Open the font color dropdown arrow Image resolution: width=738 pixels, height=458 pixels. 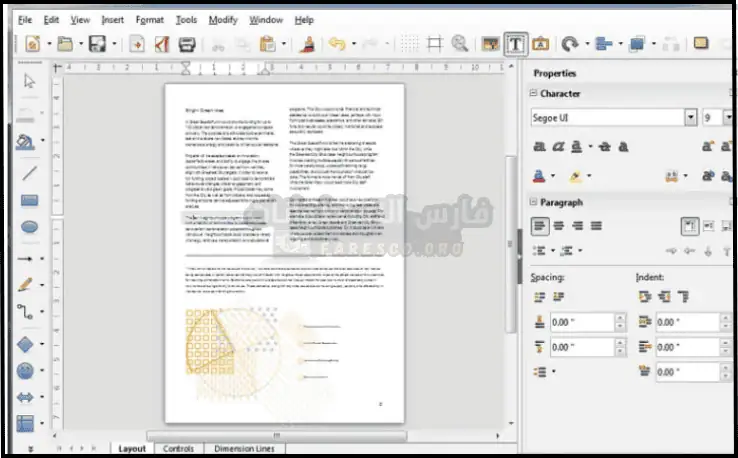click(553, 176)
